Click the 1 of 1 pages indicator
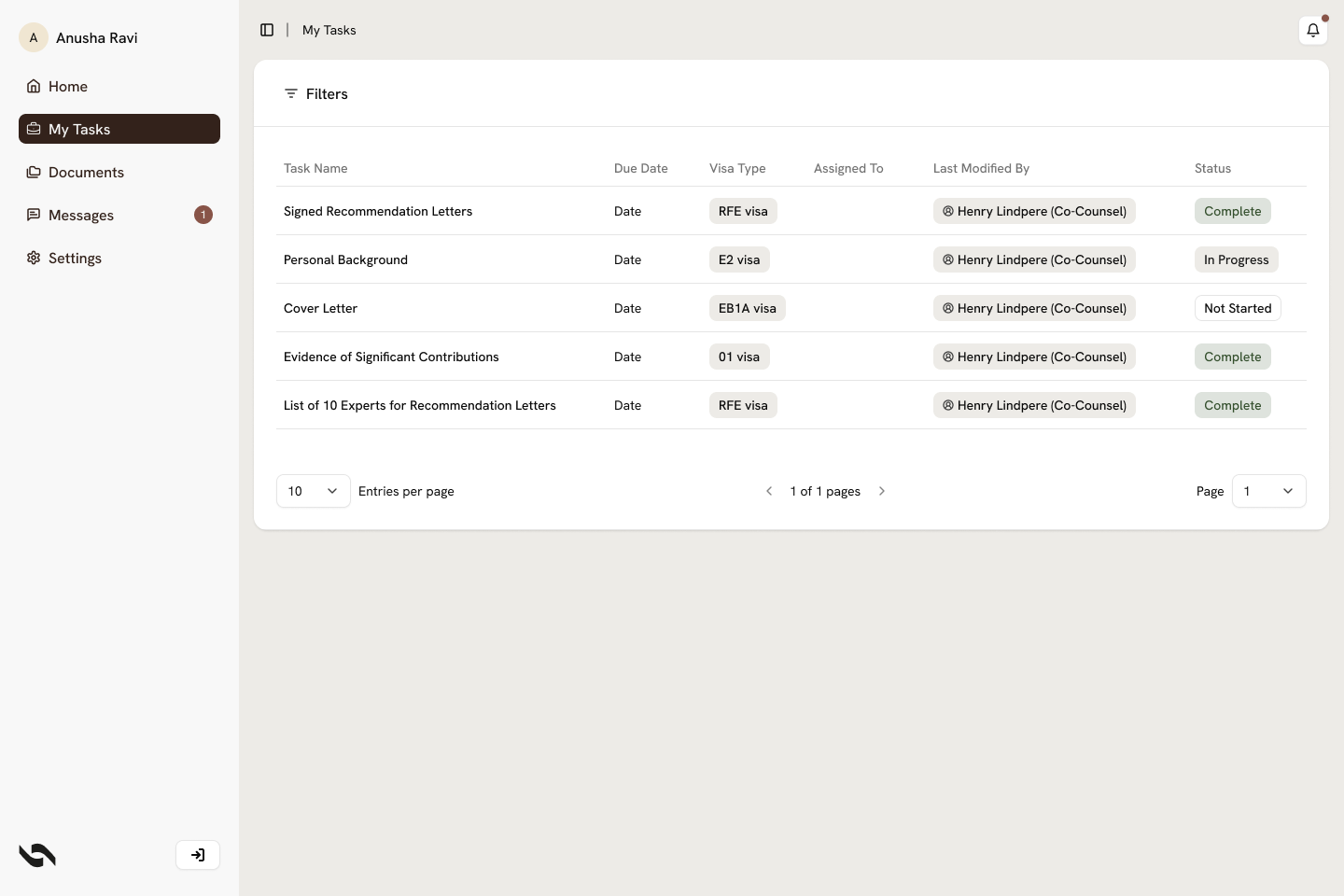The height and width of the screenshot is (896, 1344). click(x=825, y=491)
